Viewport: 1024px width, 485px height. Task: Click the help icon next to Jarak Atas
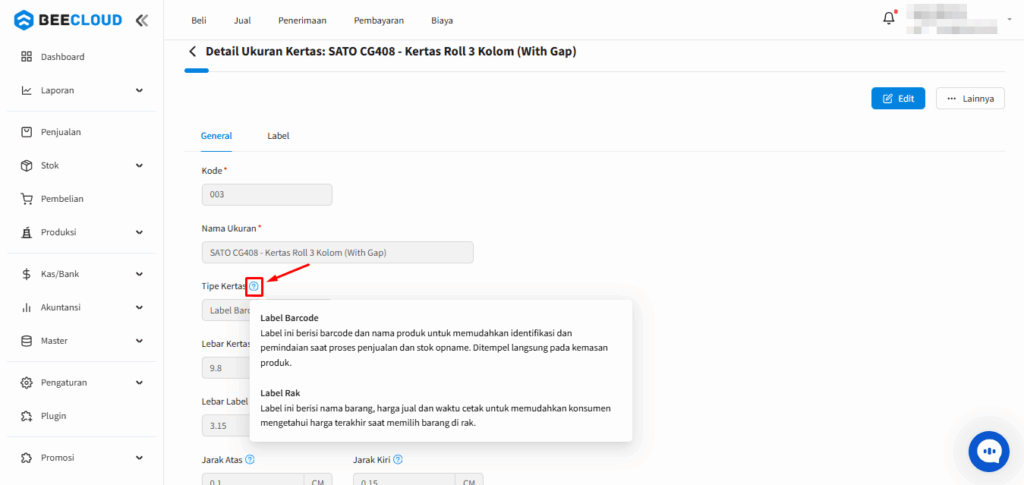[x=249, y=460]
